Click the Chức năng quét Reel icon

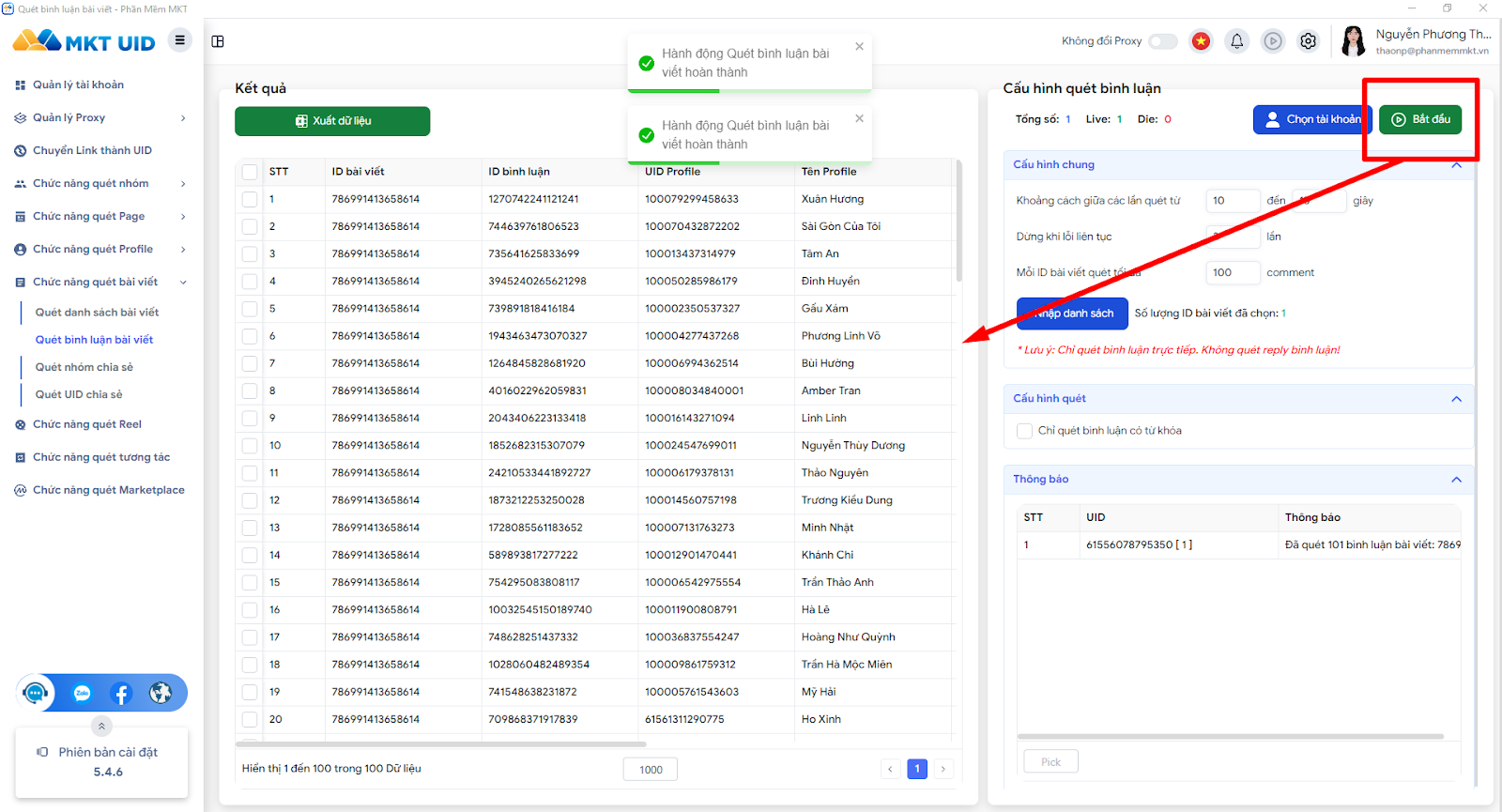pos(21,425)
